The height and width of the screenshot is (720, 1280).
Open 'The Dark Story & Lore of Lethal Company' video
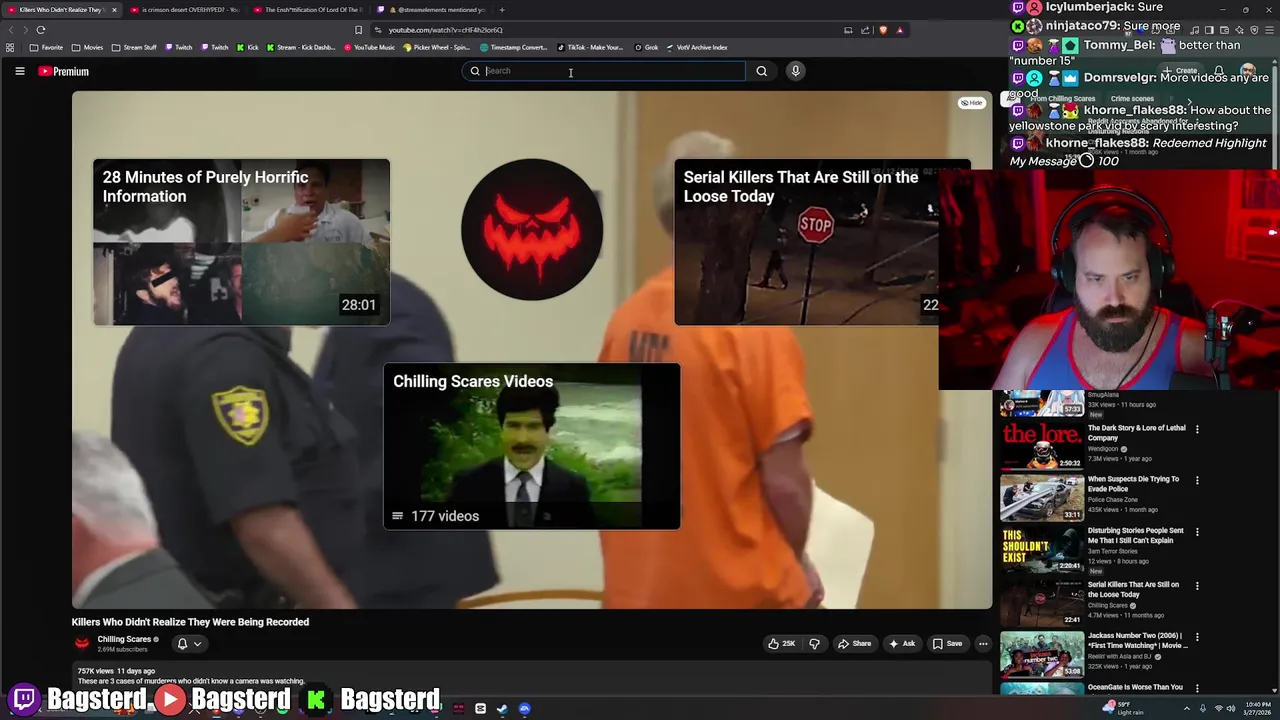(x=1137, y=433)
